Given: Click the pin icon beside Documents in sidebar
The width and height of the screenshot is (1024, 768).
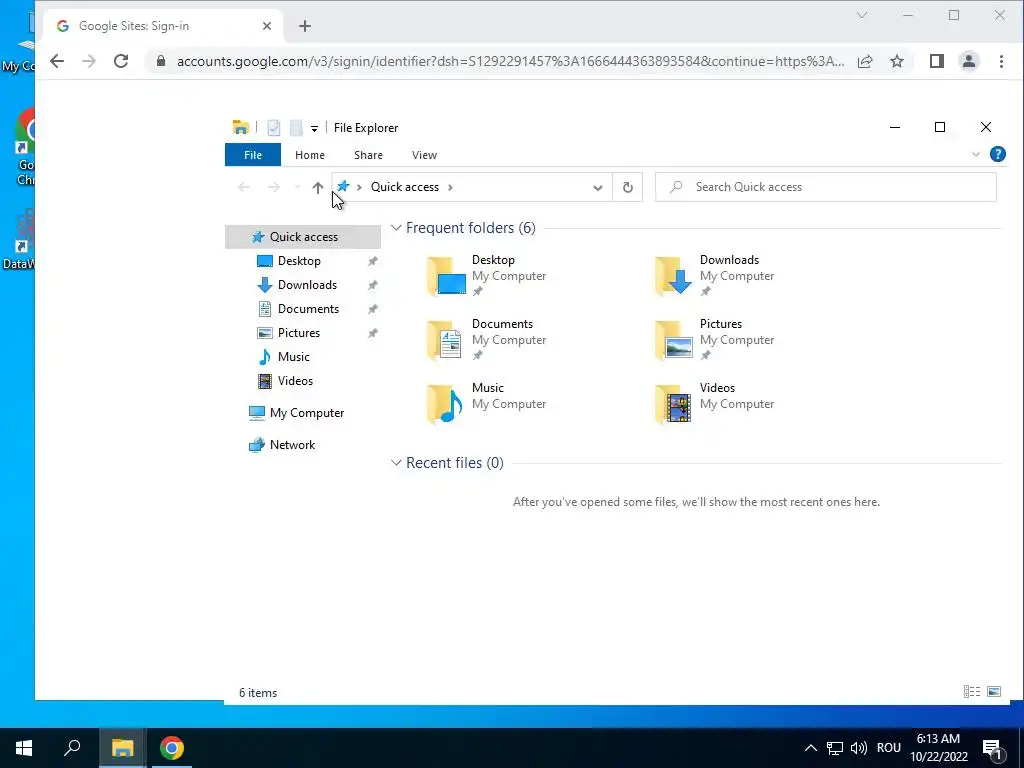Looking at the screenshot, I should click(372, 309).
